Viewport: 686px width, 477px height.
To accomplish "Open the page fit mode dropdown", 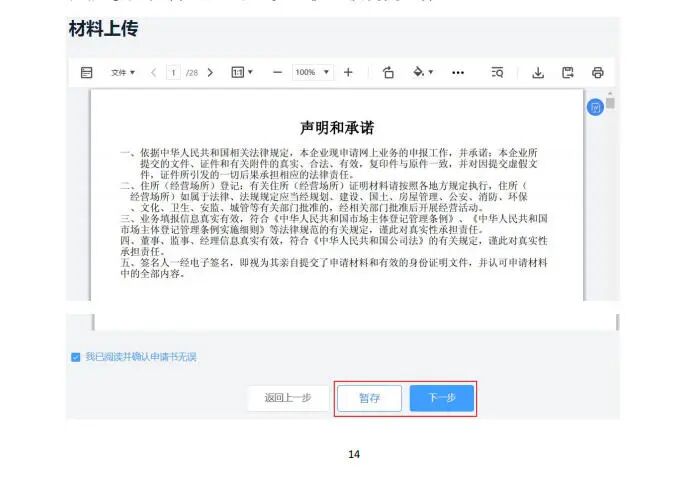I will tap(242, 72).
